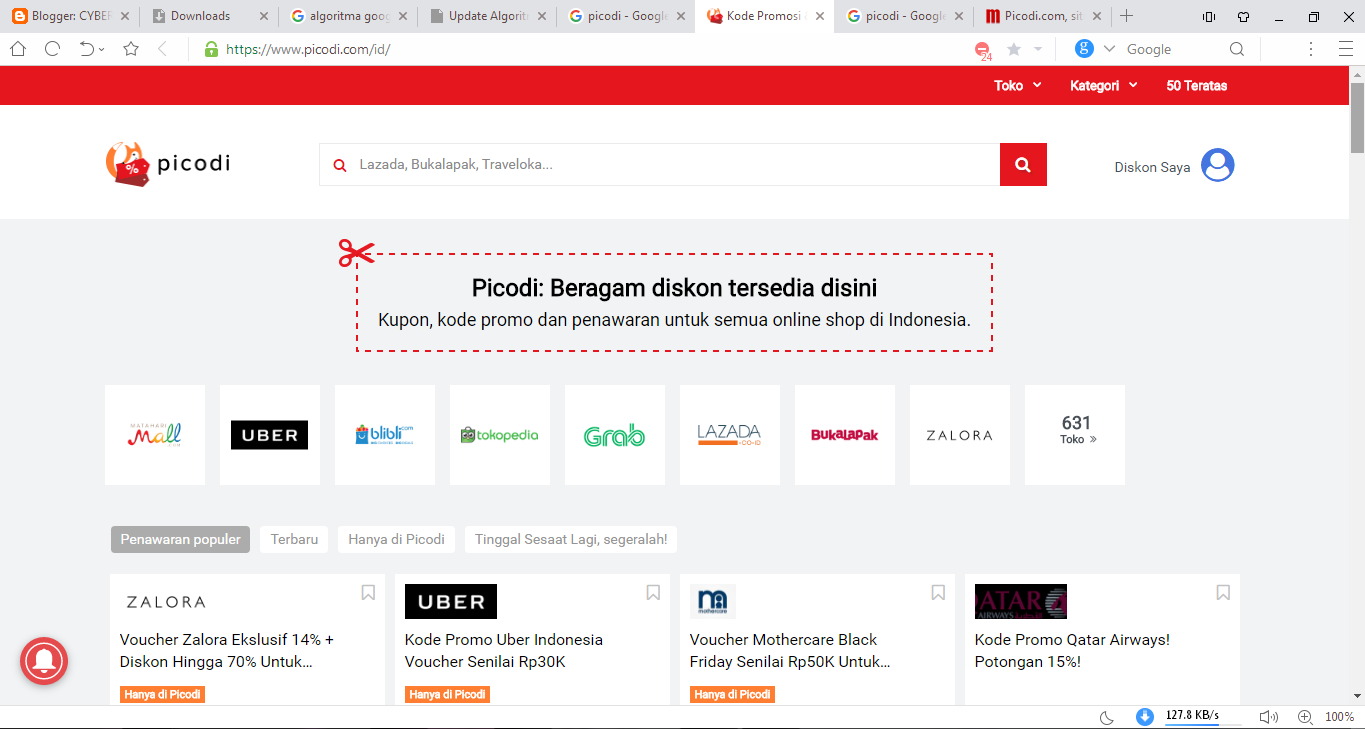Click the red notification bell button

point(44,661)
